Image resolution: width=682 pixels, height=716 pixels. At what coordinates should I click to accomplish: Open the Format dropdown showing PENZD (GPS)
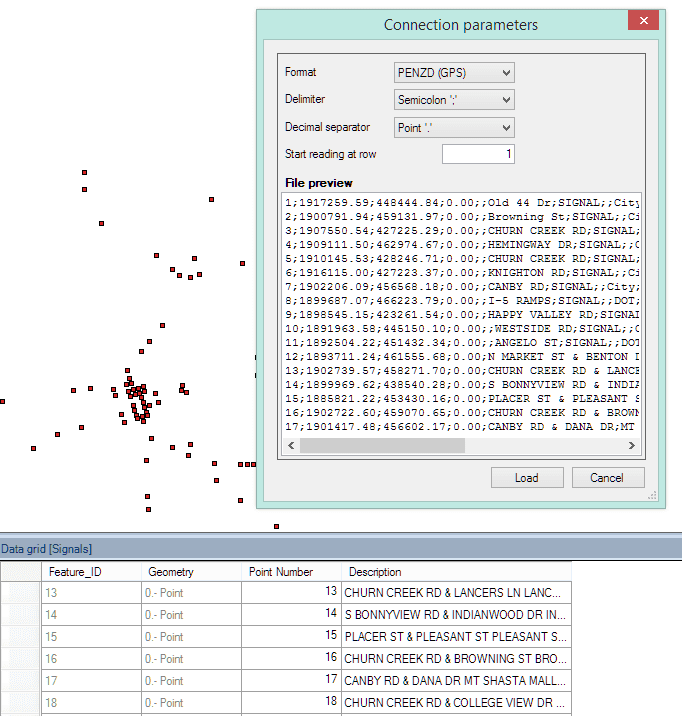coord(454,73)
